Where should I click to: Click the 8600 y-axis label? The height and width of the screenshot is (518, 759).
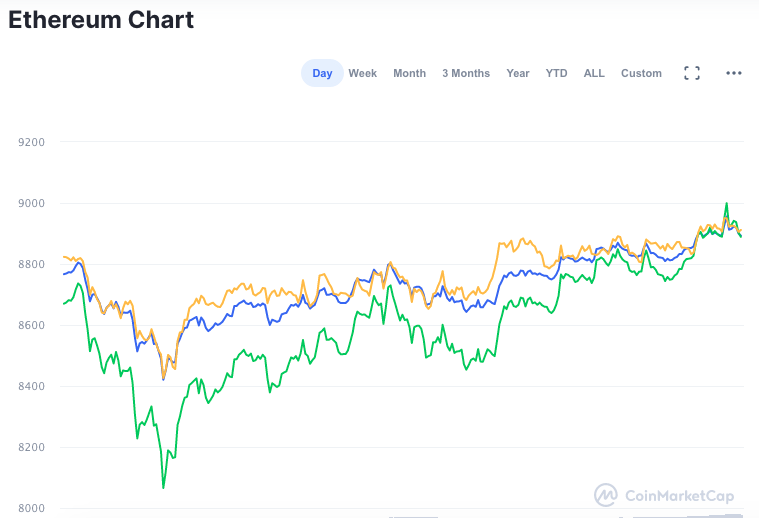pos(31,325)
